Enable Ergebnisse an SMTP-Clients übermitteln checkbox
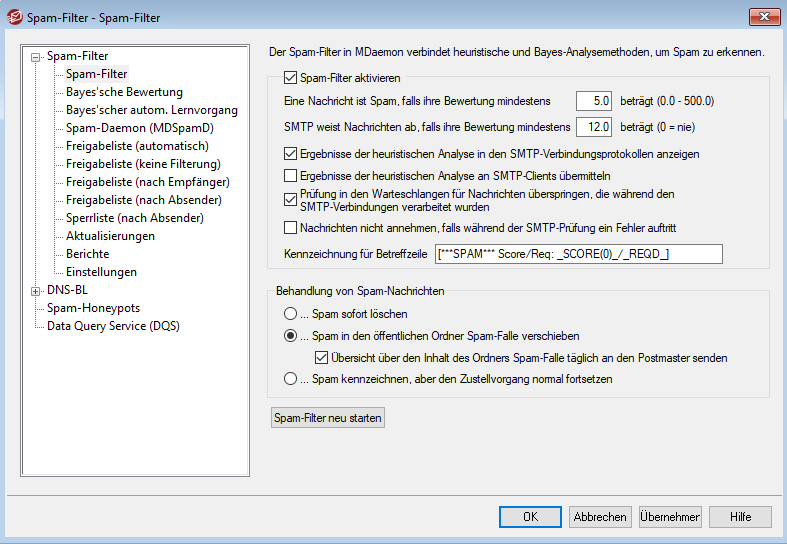 (x=291, y=176)
